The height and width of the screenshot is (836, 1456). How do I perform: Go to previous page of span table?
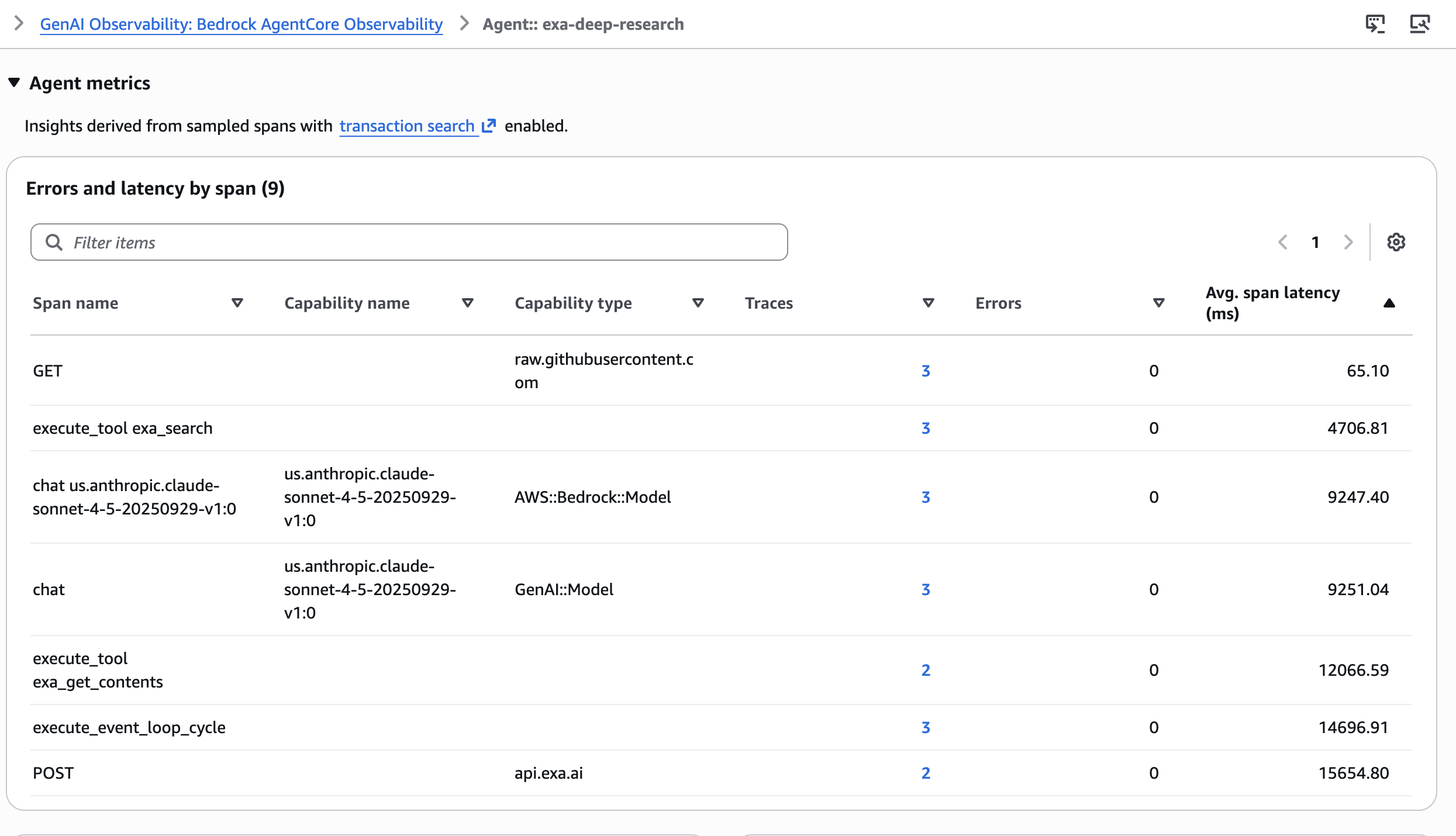(x=1283, y=242)
